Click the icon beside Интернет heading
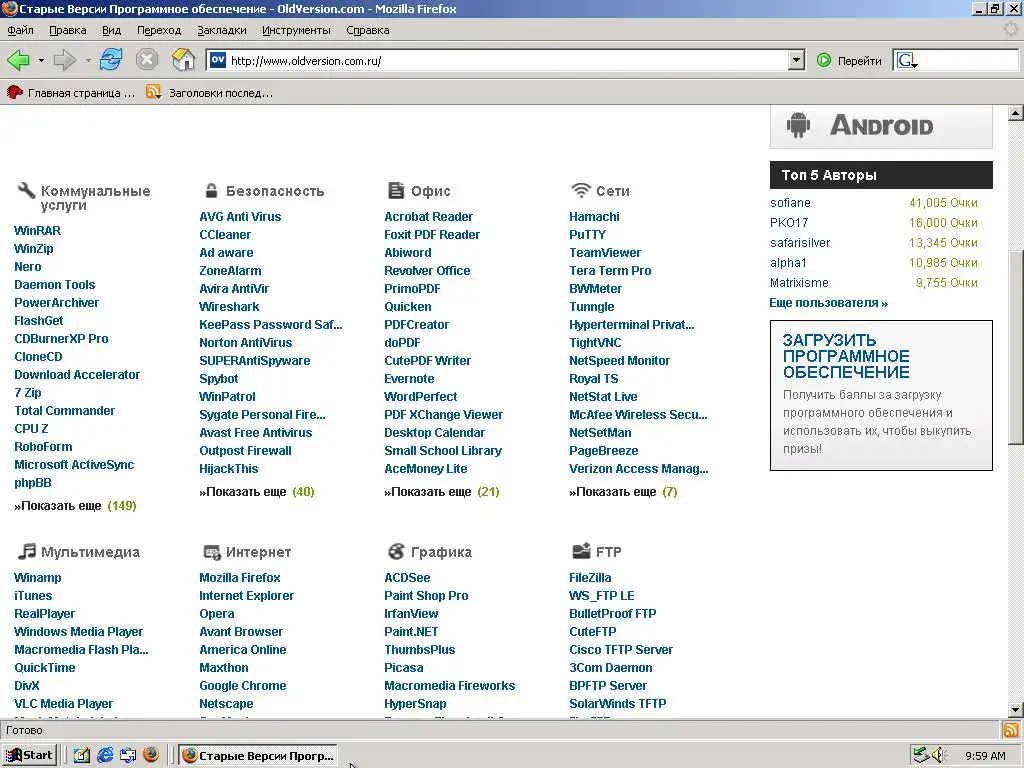 click(x=212, y=552)
